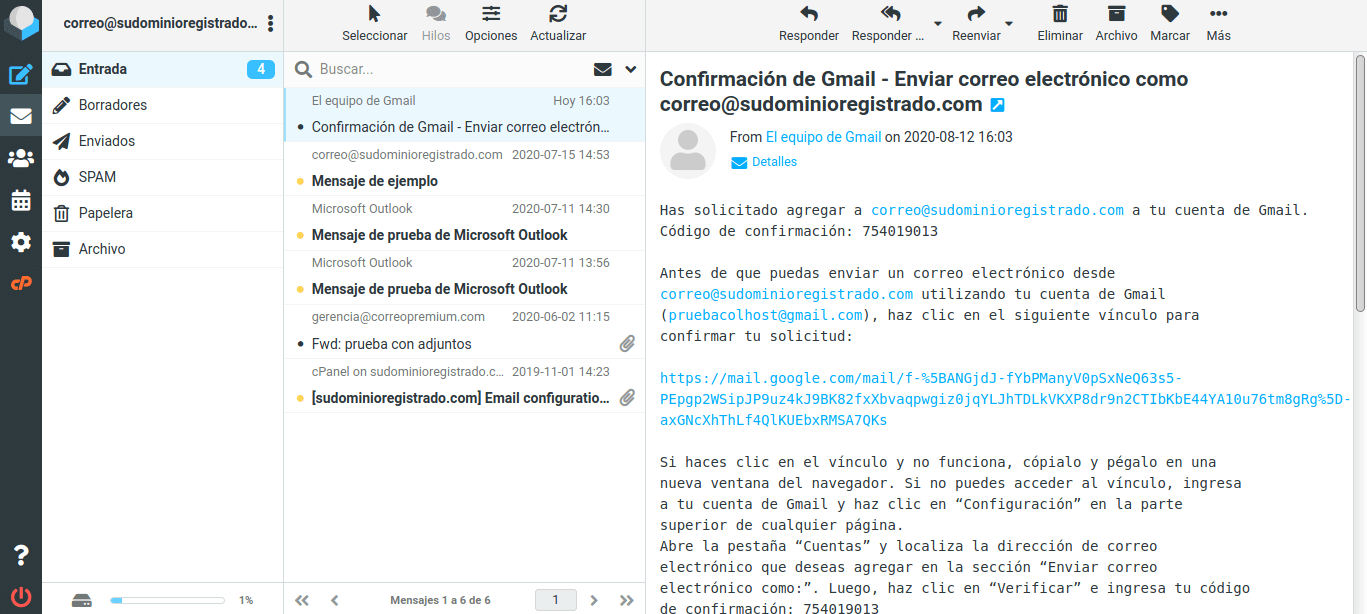Click the Marcar tag button
Image resolution: width=1367 pixels, height=614 pixels.
point(1170,24)
